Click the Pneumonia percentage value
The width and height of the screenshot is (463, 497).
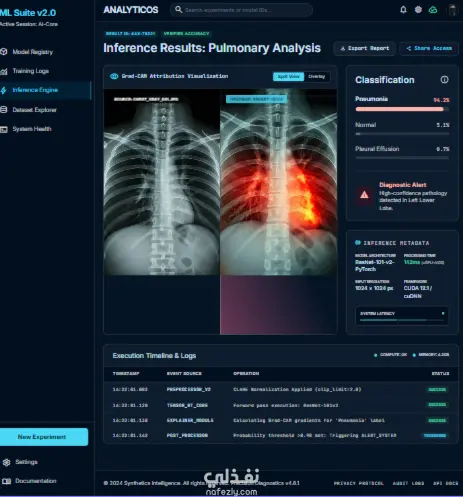[x=441, y=100]
